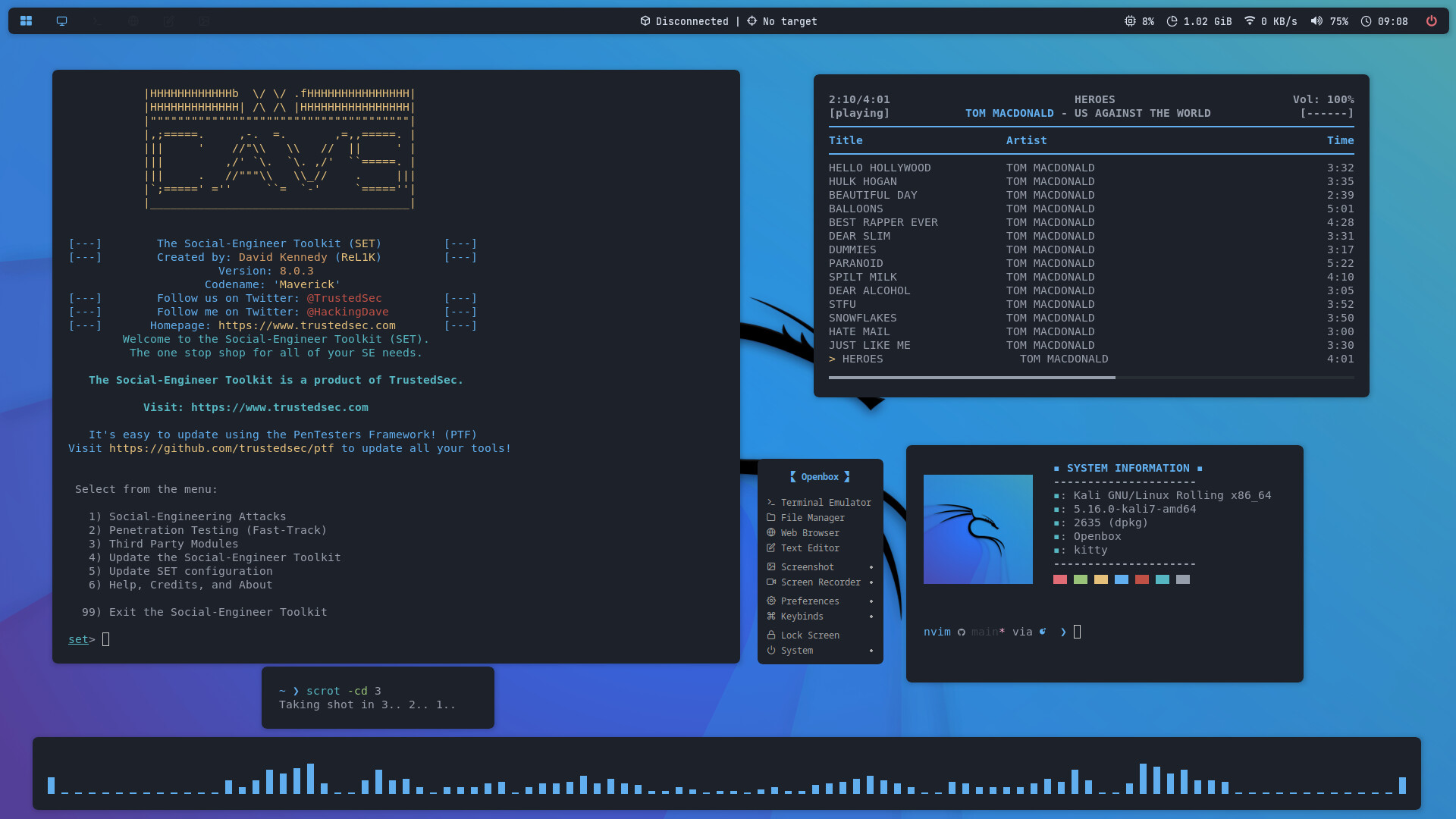Image resolution: width=1456 pixels, height=819 pixels.
Task: Expand the Screen Recorder submenu
Action: [x=820, y=582]
